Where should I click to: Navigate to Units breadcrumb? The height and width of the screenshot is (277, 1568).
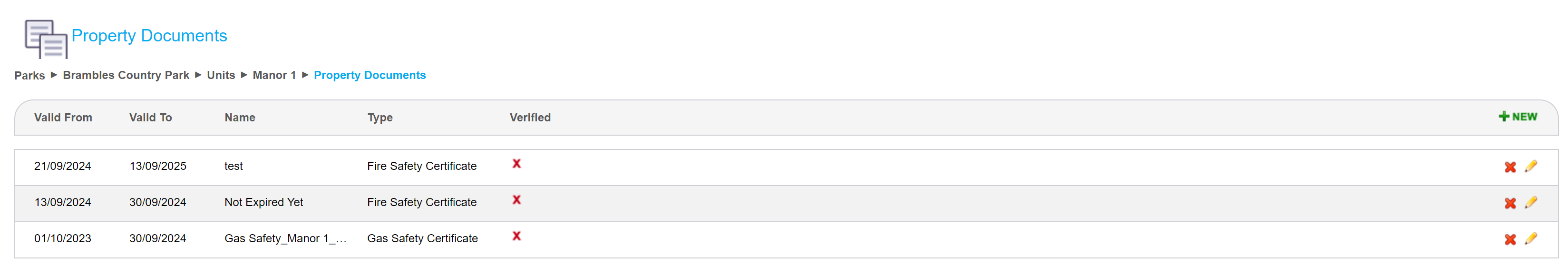(x=220, y=76)
